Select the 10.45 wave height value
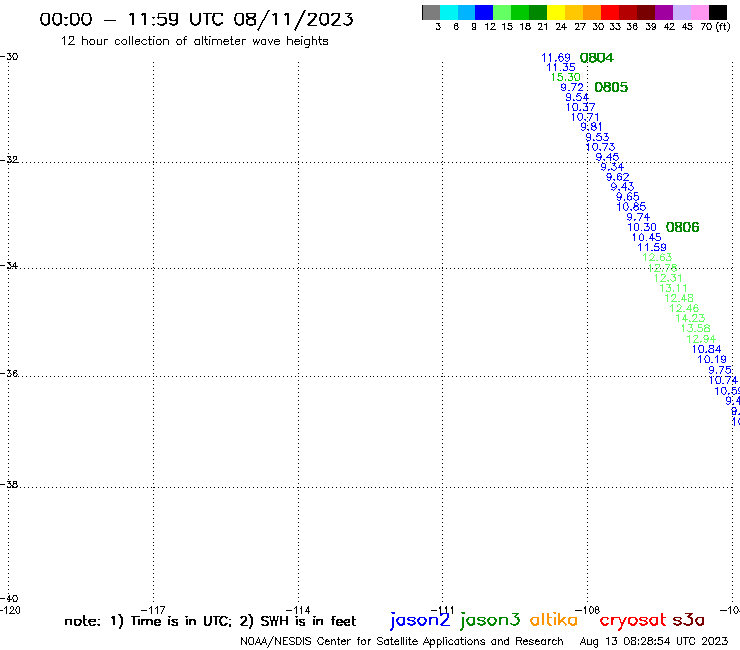This screenshot has height=650, width=740. coord(647,237)
